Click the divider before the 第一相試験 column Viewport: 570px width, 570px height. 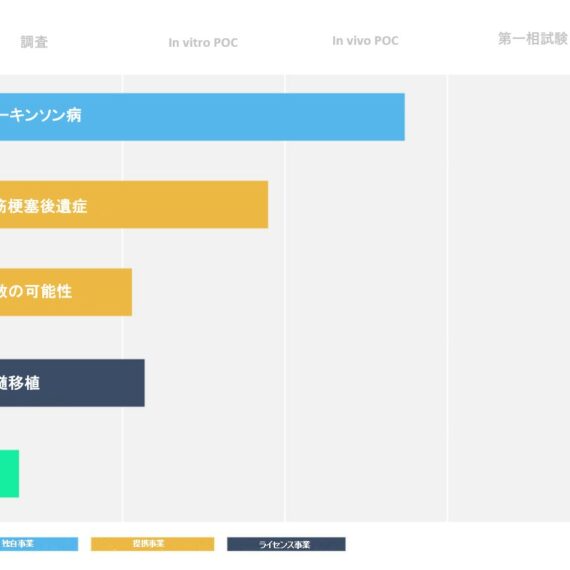(447, 298)
